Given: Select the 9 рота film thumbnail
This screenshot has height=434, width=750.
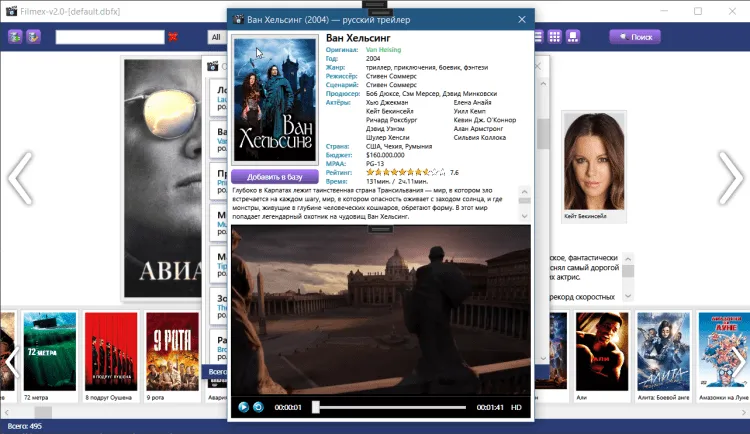Looking at the screenshot, I should point(172,352).
